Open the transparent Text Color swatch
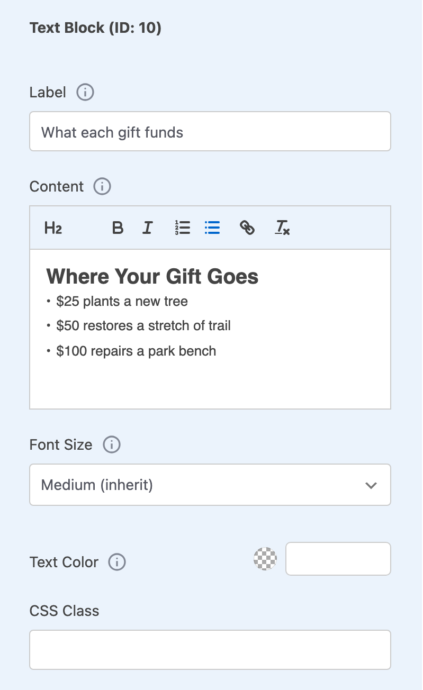The width and height of the screenshot is (423, 690). (265, 559)
